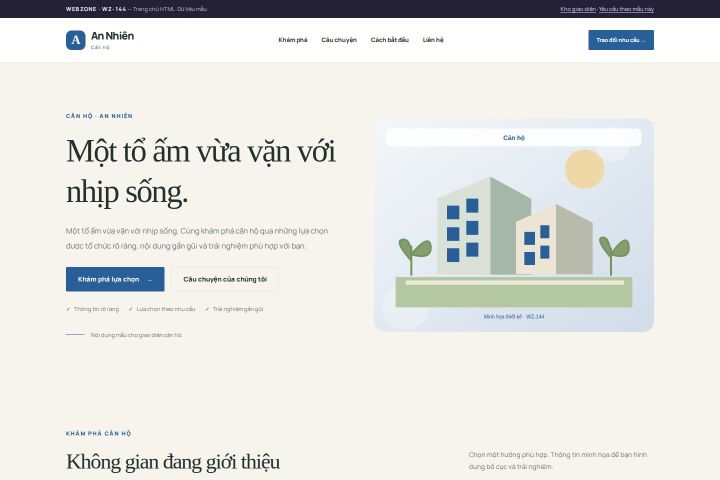The image size is (720, 480).
Task: Click the Khám phá lựa chọn button
Action: click(115, 279)
